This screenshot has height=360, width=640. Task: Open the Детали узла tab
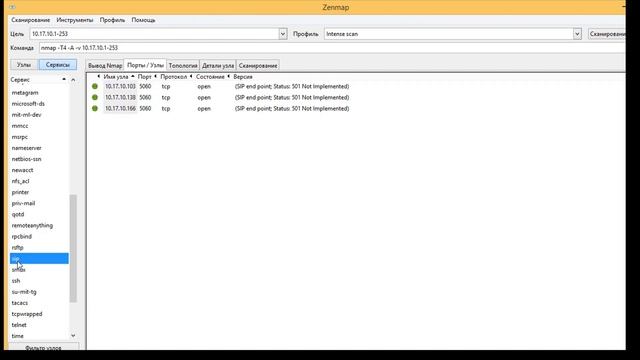point(218,65)
